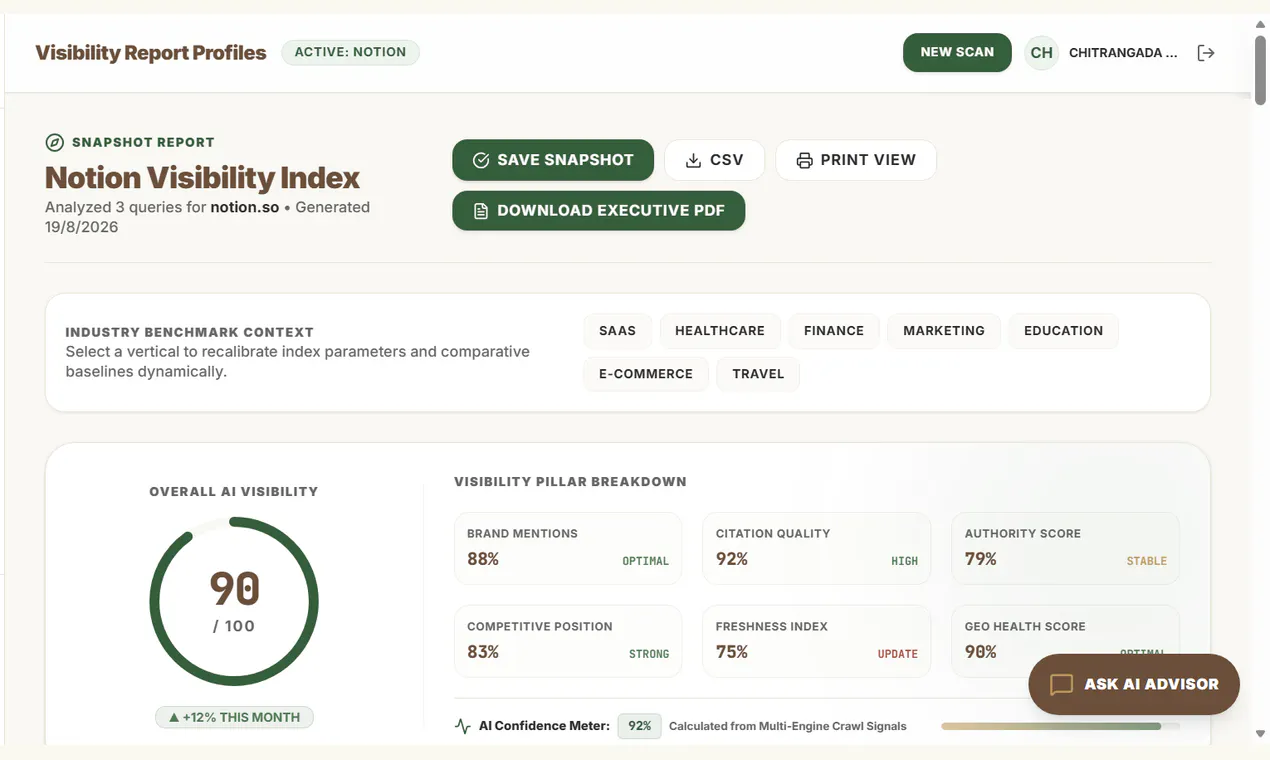Select the Travel vertical
The image size is (1270, 760).
click(x=758, y=374)
